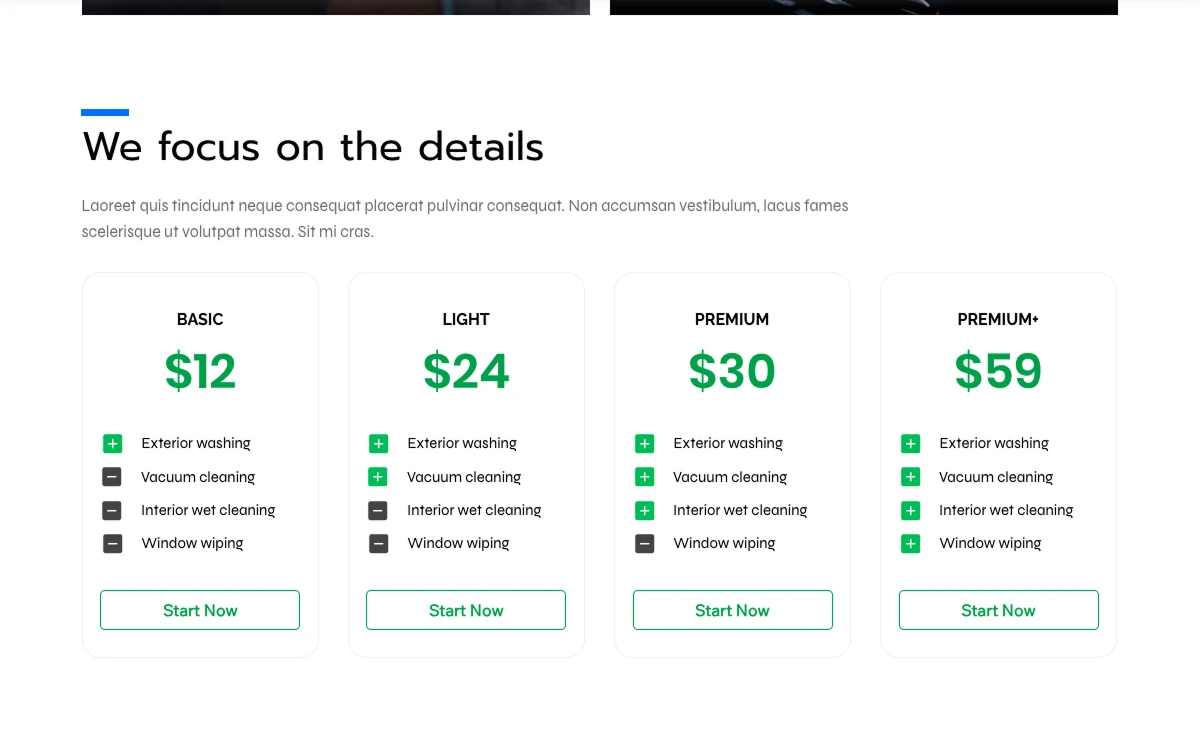Click the minus icon beside Basic Vacuum cleaning
This screenshot has height=748, width=1200.
[x=112, y=477]
